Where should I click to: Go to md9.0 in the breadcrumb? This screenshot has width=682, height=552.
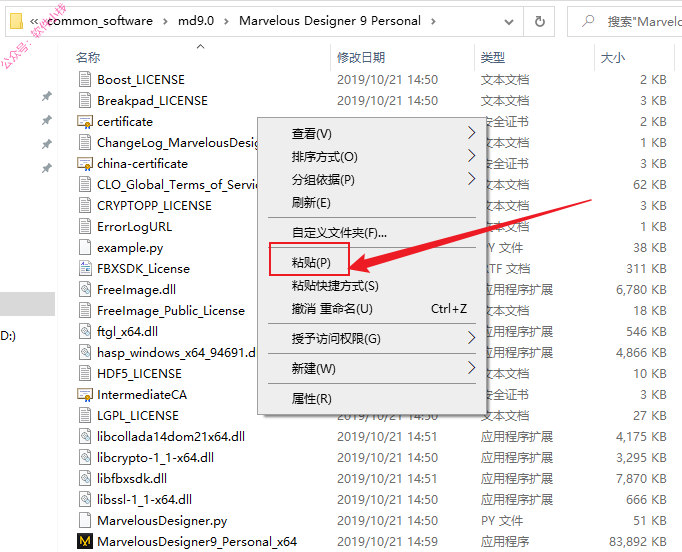coord(196,21)
